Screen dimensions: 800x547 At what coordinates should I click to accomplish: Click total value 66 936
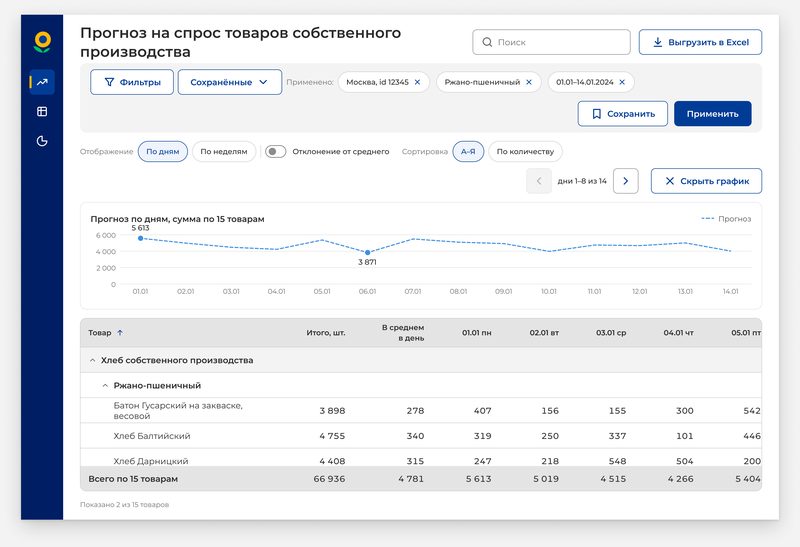(329, 479)
